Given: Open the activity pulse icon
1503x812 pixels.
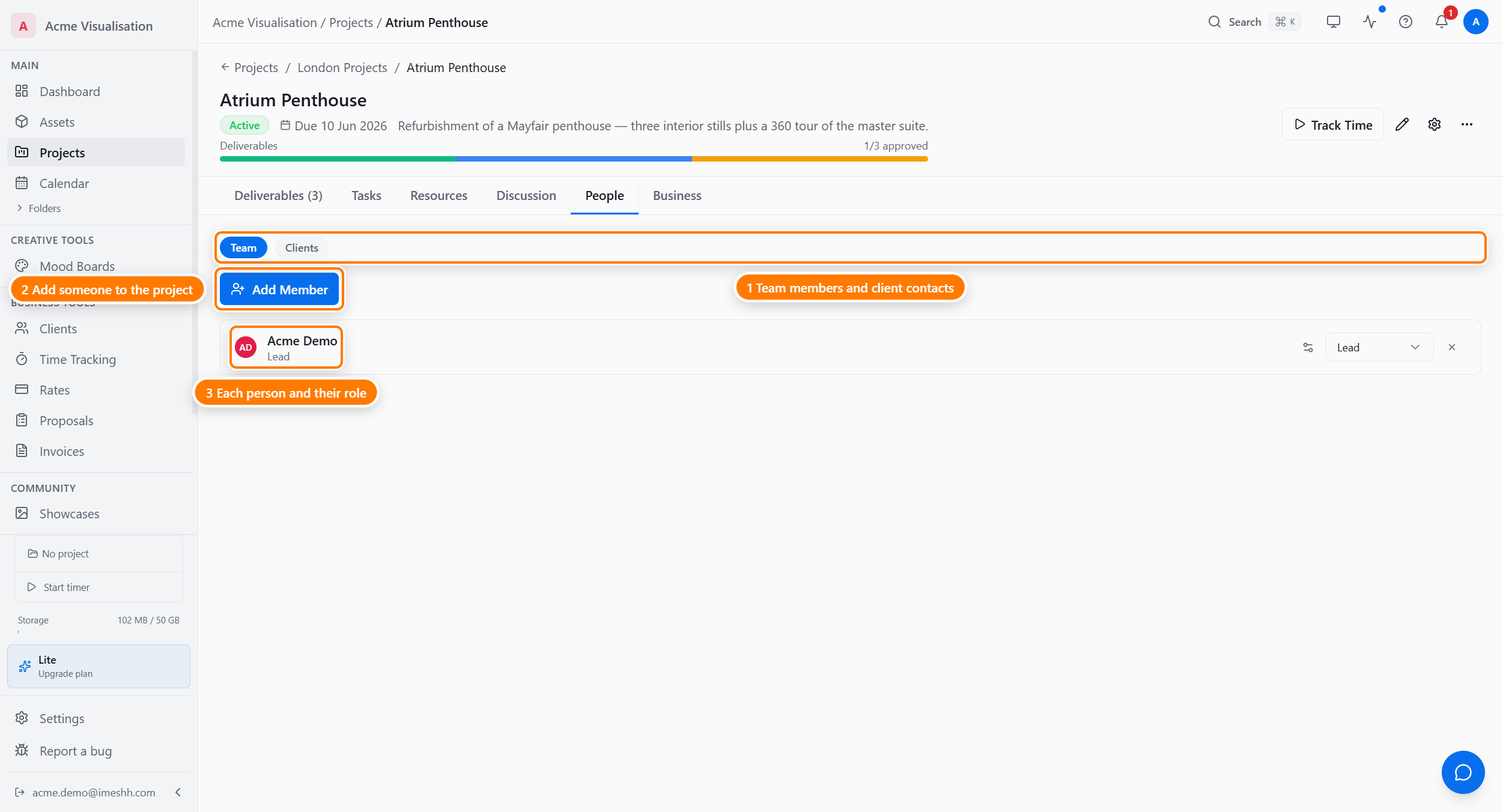Looking at the screenshot, I should pos(1370,22).
